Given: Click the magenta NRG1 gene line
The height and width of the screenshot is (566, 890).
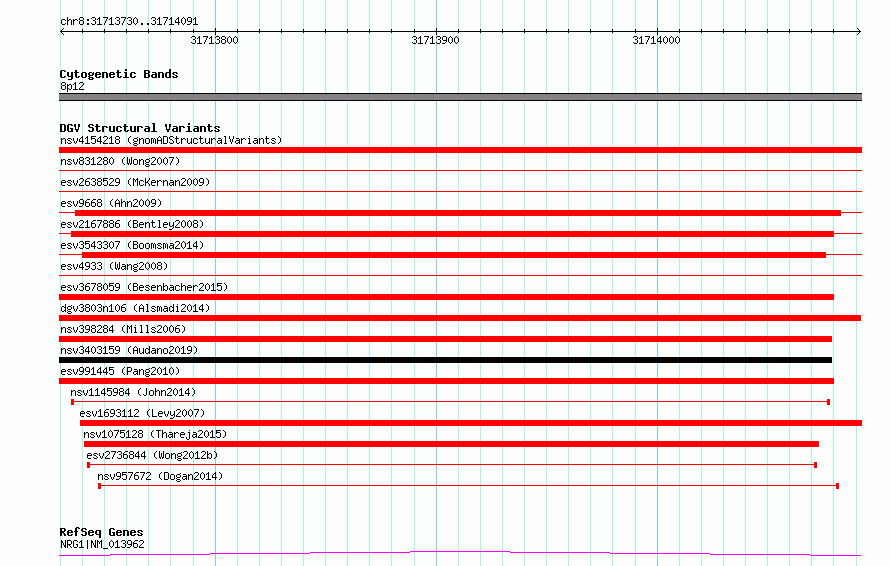Looking at the screenshot, I should coord(460,554).
